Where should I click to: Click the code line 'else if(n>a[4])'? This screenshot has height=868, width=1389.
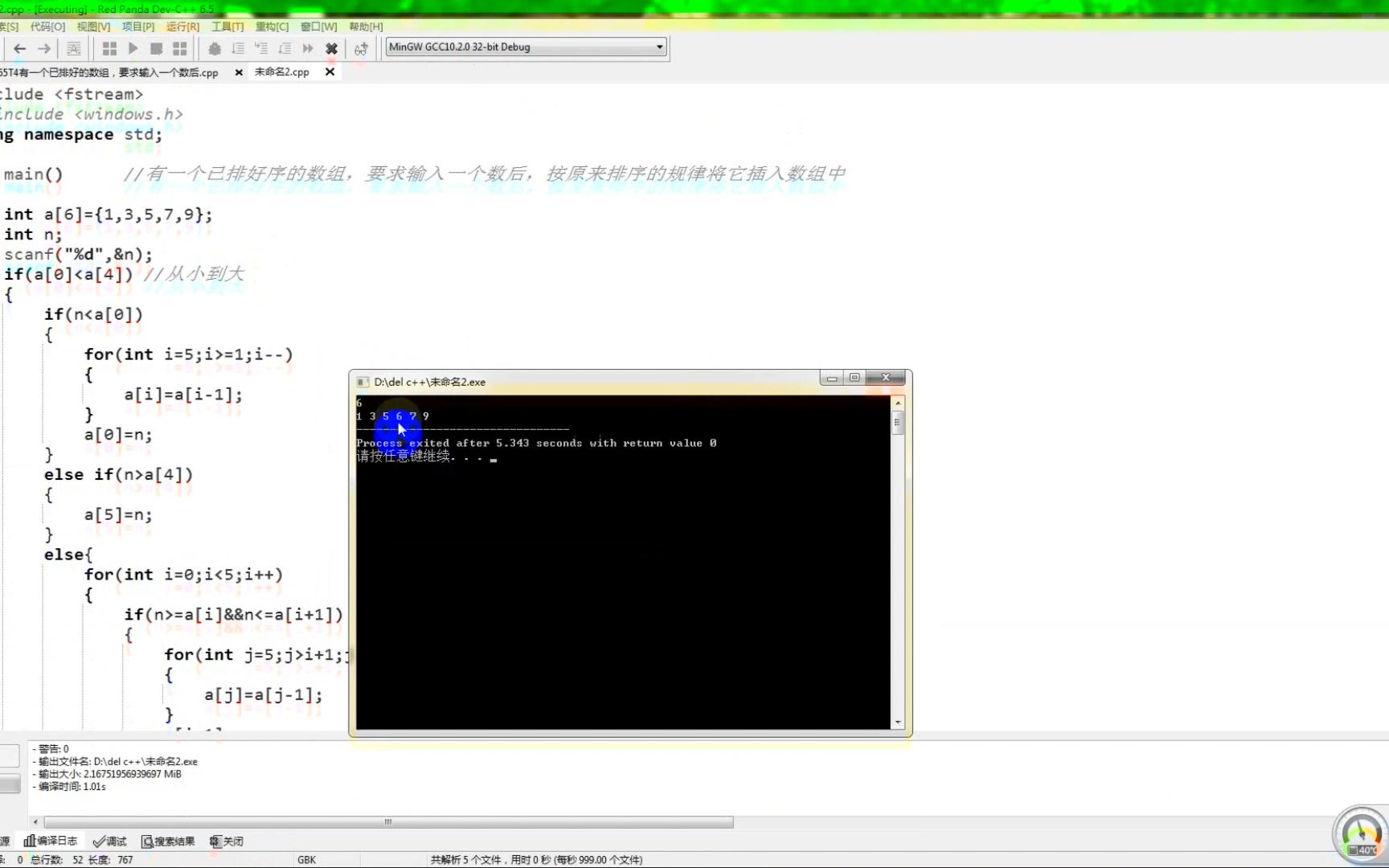pos(119,475)
